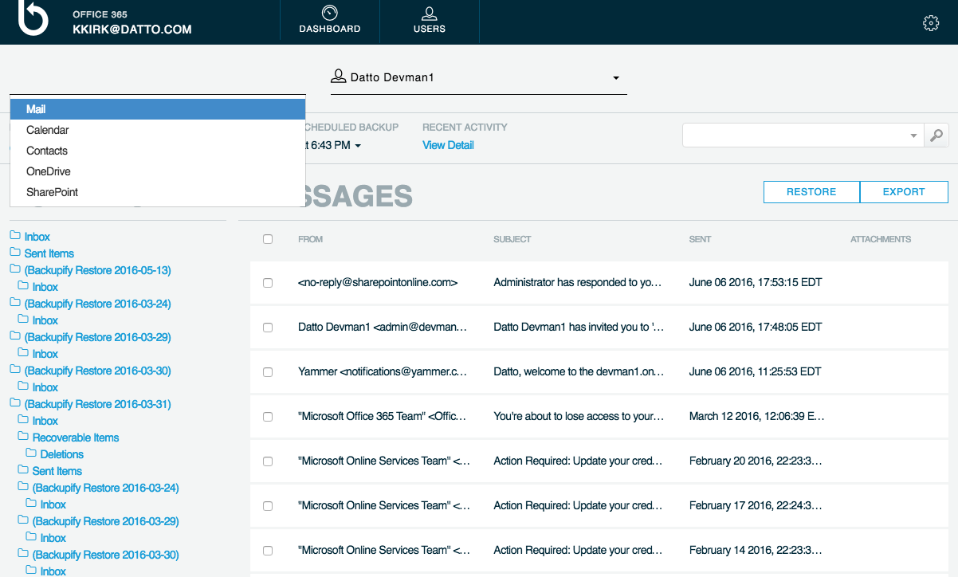Click sender 'Yammer <notifications@yammer.c…'
Viewport: 958px width, 577px height.
[x=382, y=372]
